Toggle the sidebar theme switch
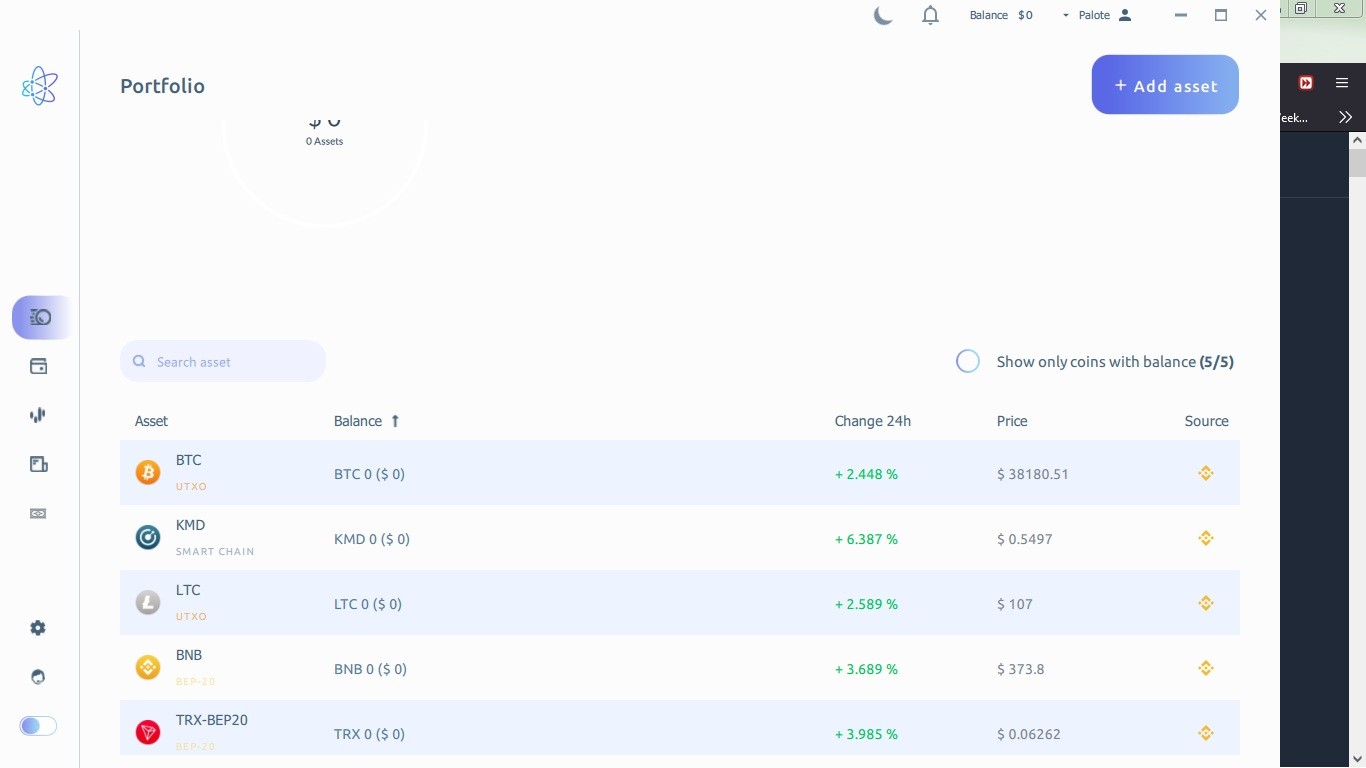The height and width of the screenshot is (768, 1366). 38,726
